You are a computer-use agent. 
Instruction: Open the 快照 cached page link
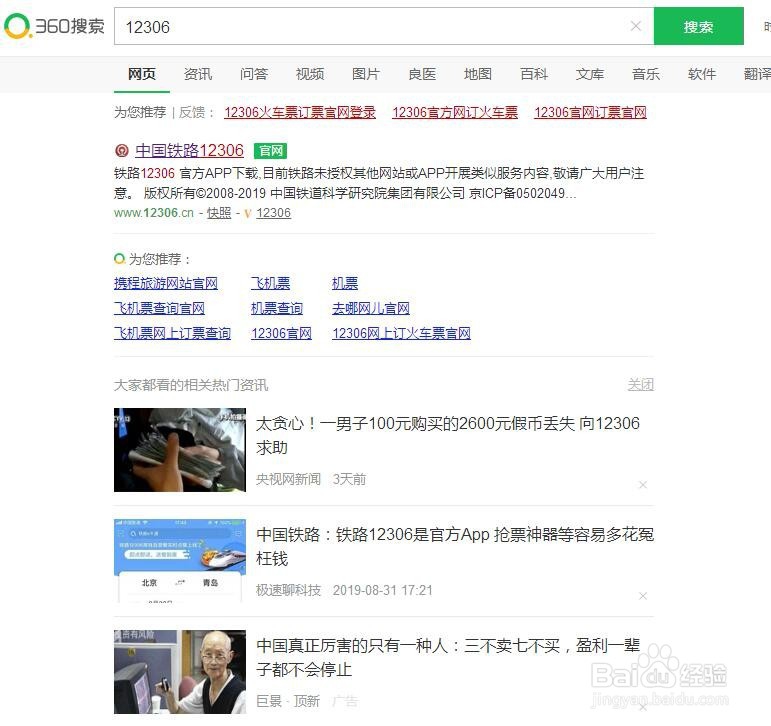click(x=219, y=213)
